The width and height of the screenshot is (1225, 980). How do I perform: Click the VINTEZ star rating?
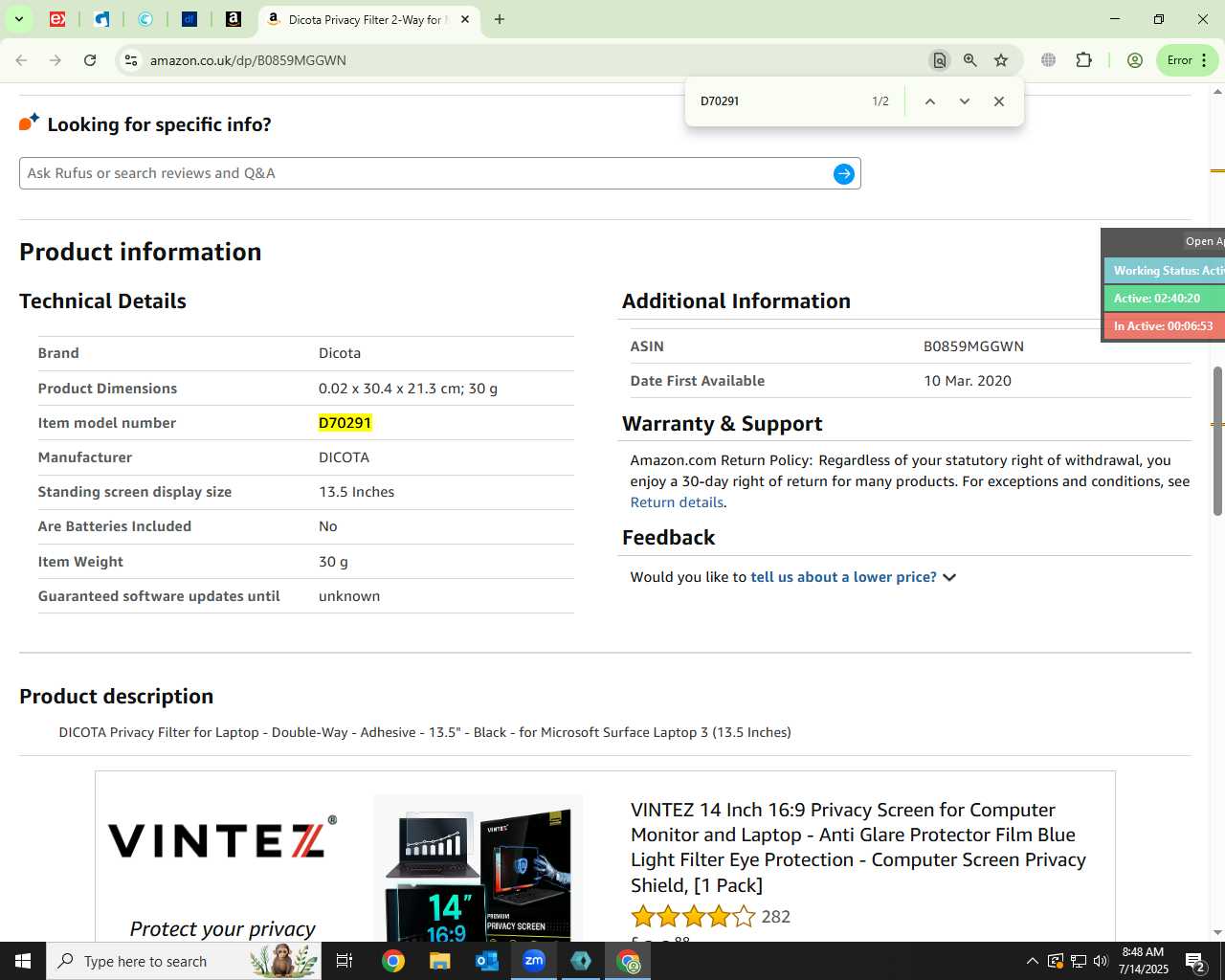click(693, 917)
